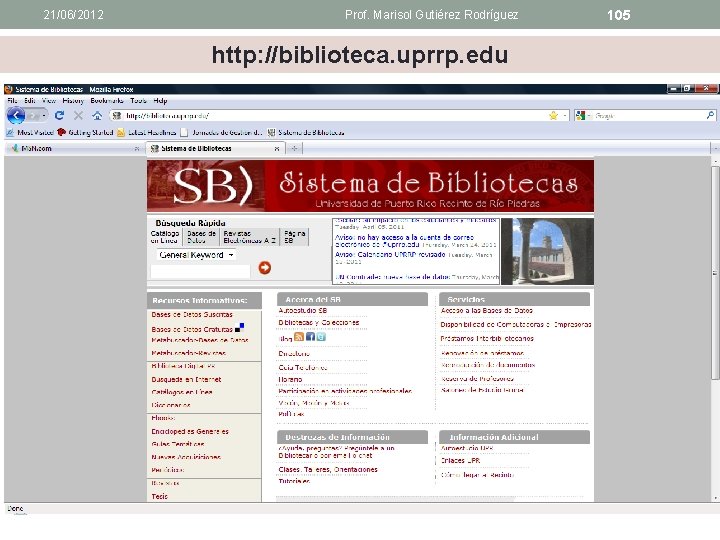Screen dimensions: 720x540
Task: Open Bases de Datos Gratuitas link
Action: coord(192,329)
